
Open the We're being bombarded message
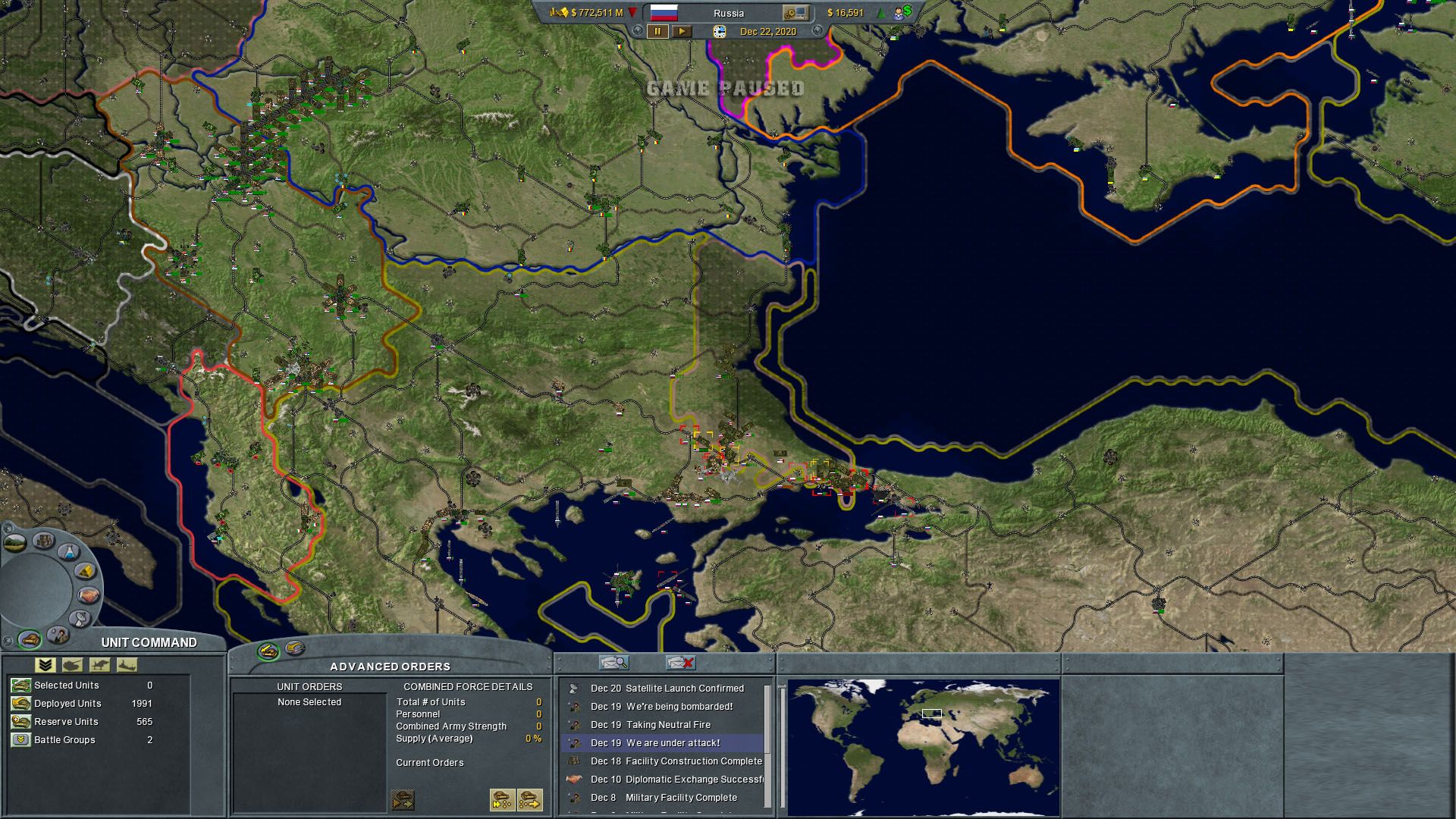[x=662, y=706]
